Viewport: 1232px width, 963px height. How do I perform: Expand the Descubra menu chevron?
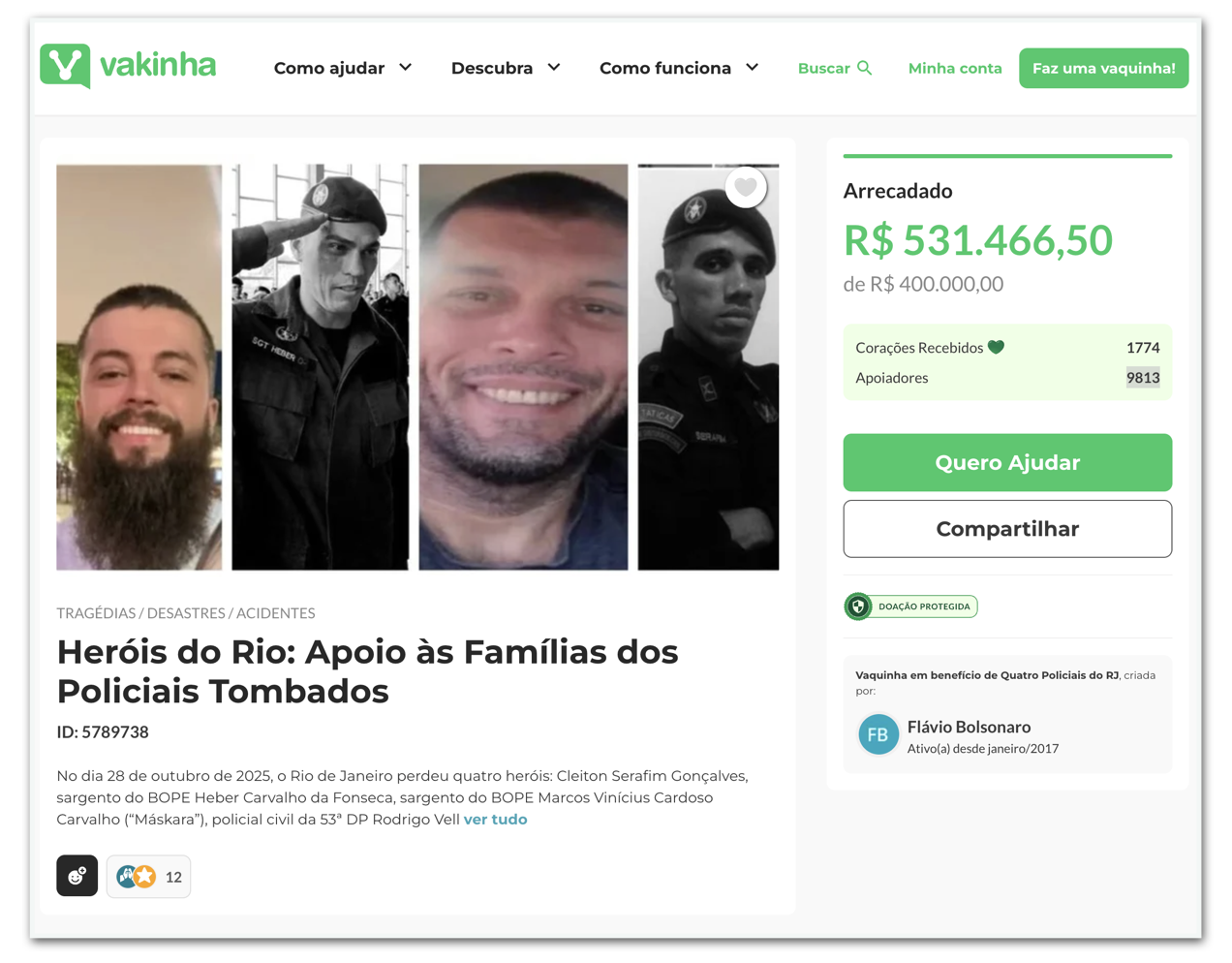554,68
